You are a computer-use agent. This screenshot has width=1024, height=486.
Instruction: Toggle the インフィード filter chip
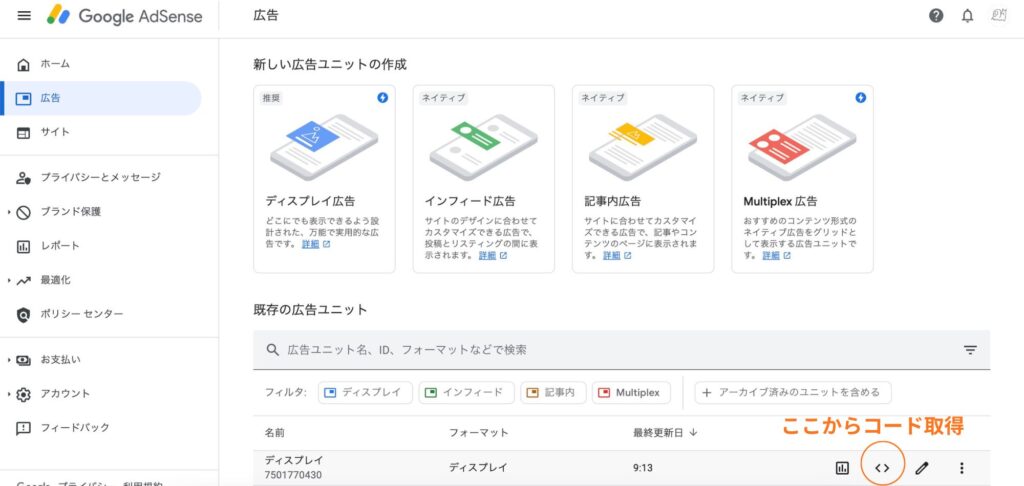(x=466, y=393)
